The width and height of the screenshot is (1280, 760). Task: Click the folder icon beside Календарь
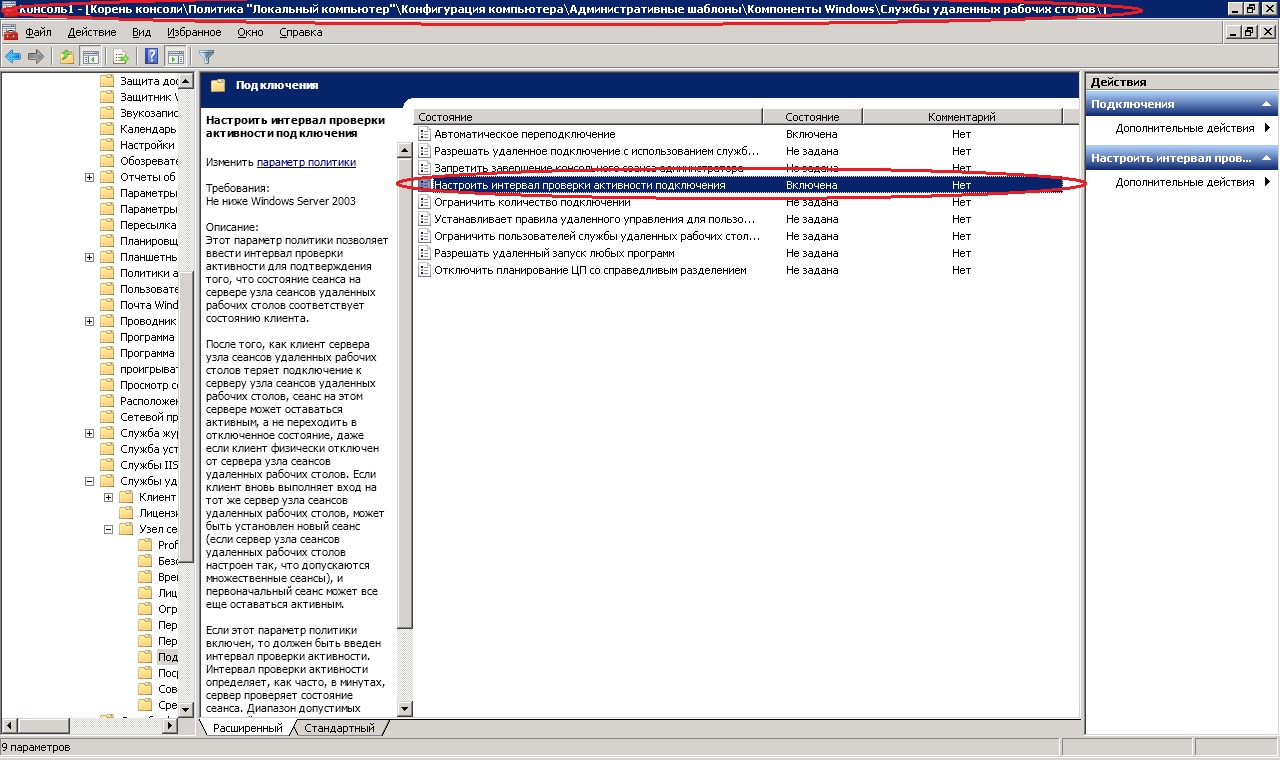click(x=108, y=129)
